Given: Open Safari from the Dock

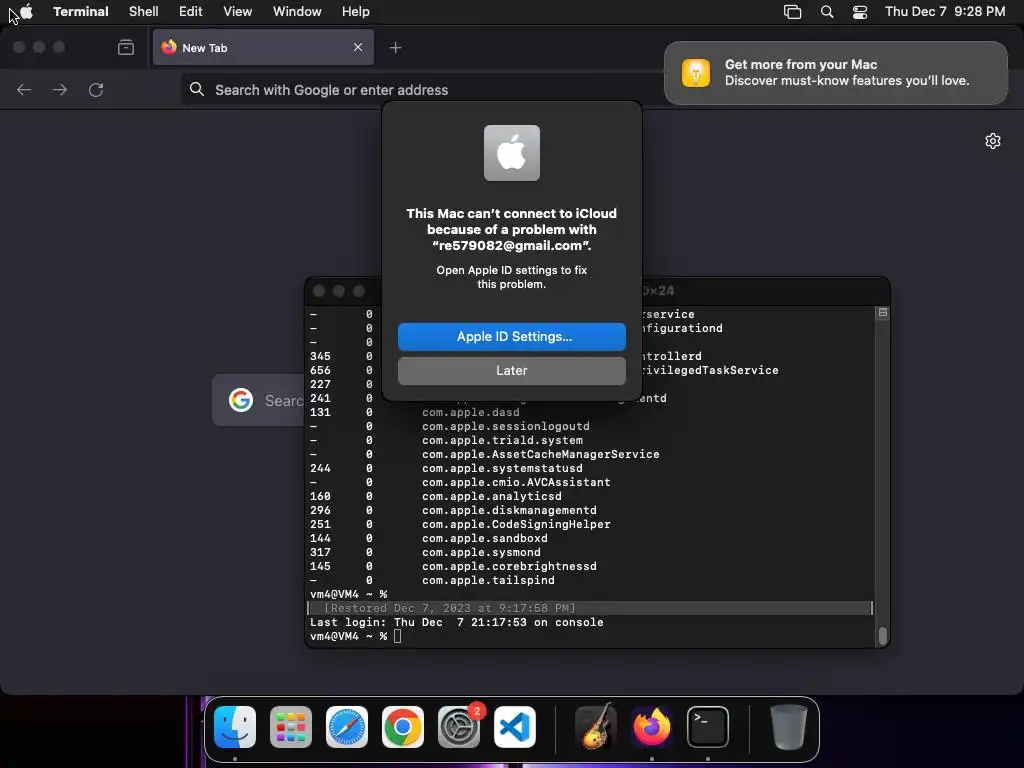Looking at the screenshot, I should [x=347, y=727].
